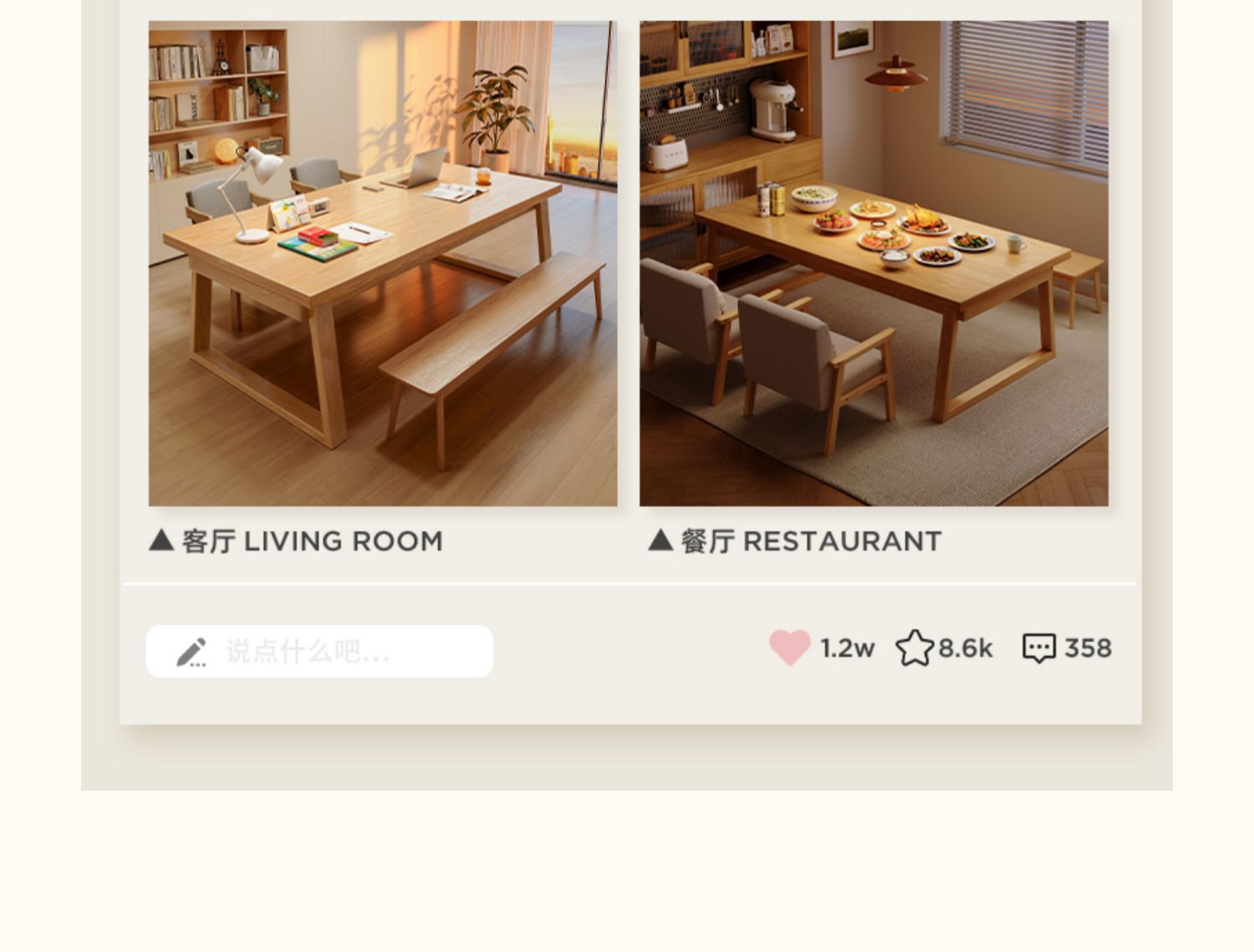Screen dimensions: 1254x952
Task: Click the triangle beside 客厅 LIVING ROOM
Action: coord(161,540)
